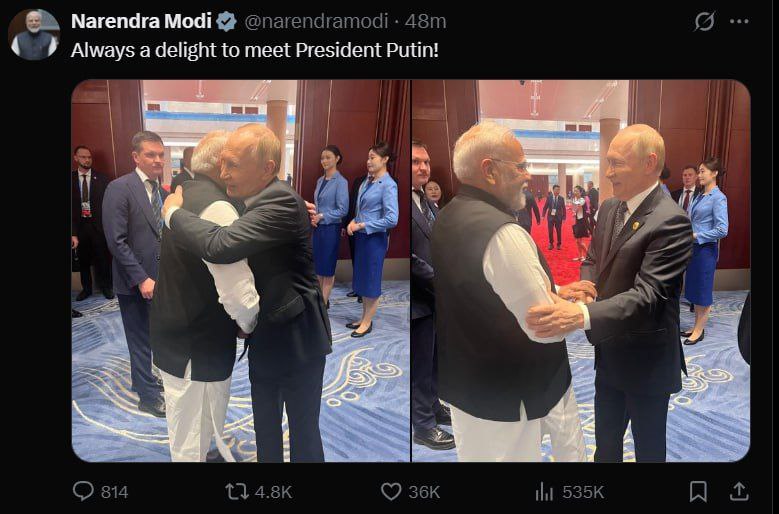
Task: Click the tweet text about President Putin
Action: [x=255, y=49]
